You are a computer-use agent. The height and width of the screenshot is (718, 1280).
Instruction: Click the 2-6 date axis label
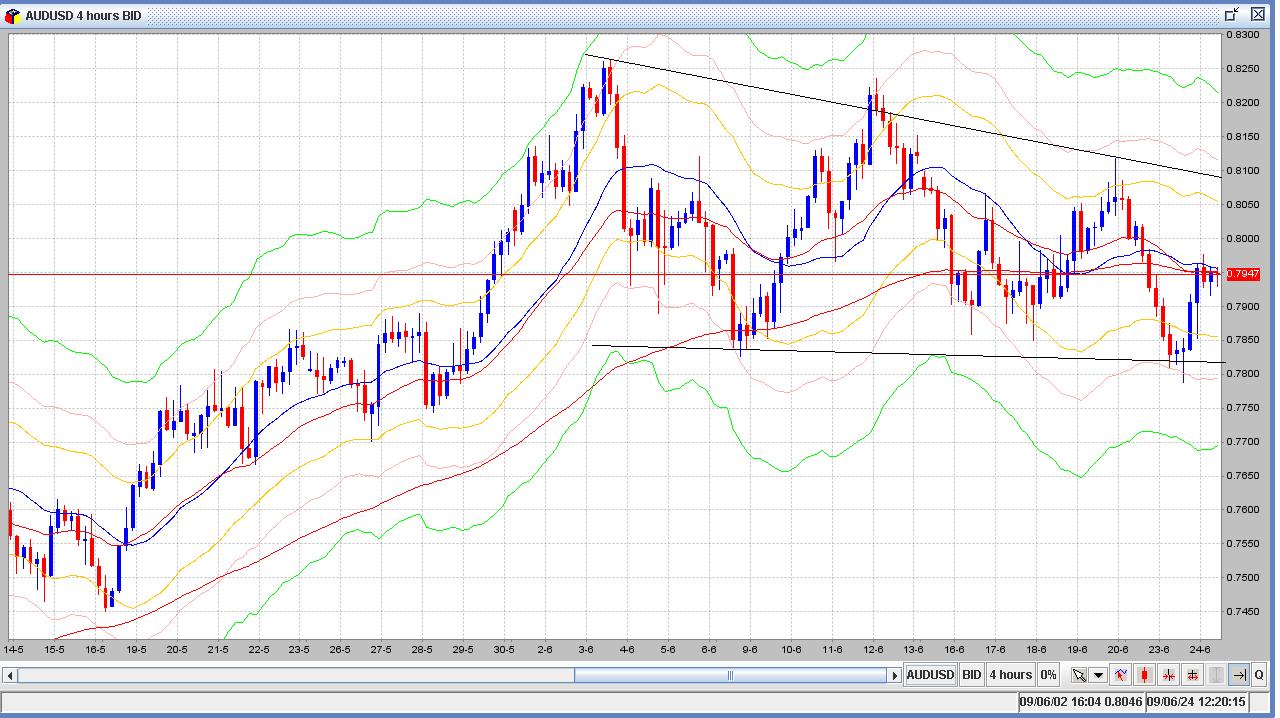[x=545, y=649]
